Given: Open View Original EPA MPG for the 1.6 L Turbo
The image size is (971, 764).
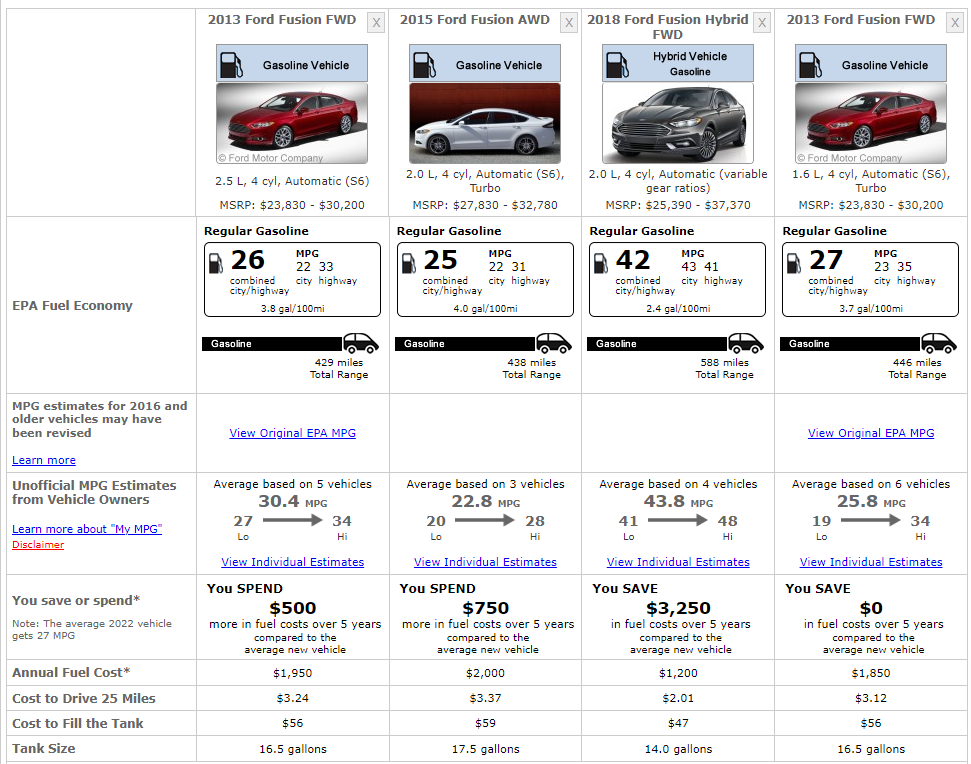Looking at the screenshot, I should click(x=871, y=433).
